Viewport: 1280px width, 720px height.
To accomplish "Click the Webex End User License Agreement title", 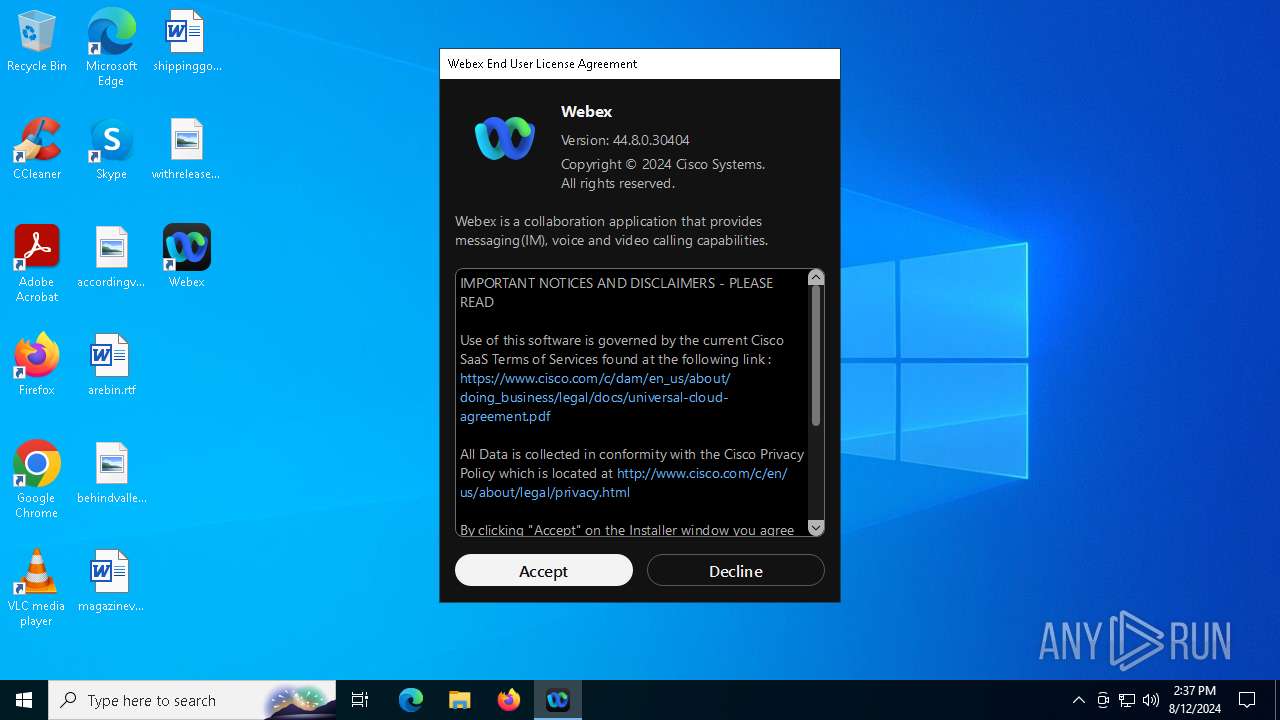I will [x=542, y=64].
